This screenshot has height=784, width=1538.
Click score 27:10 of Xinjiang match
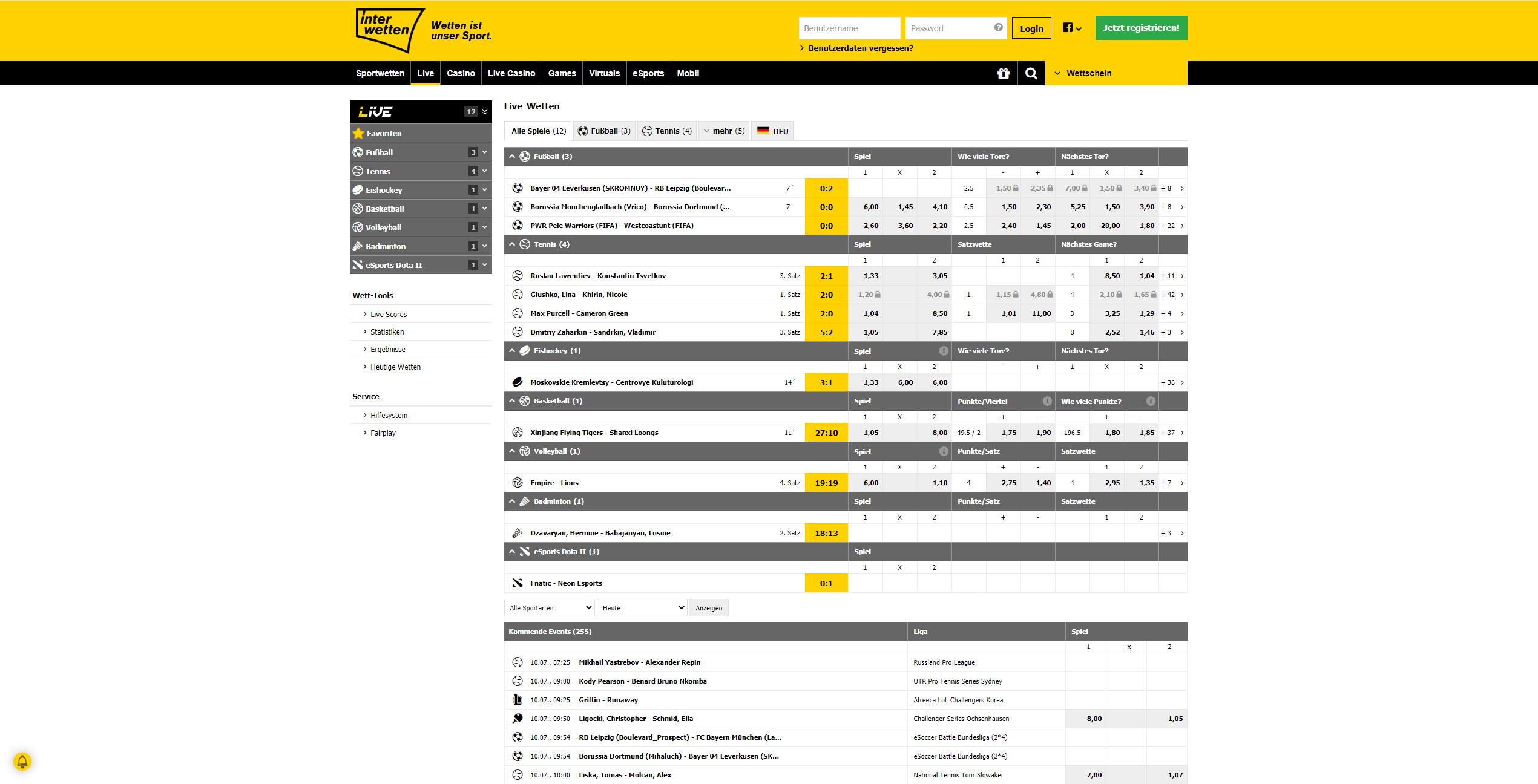[826, 433]
